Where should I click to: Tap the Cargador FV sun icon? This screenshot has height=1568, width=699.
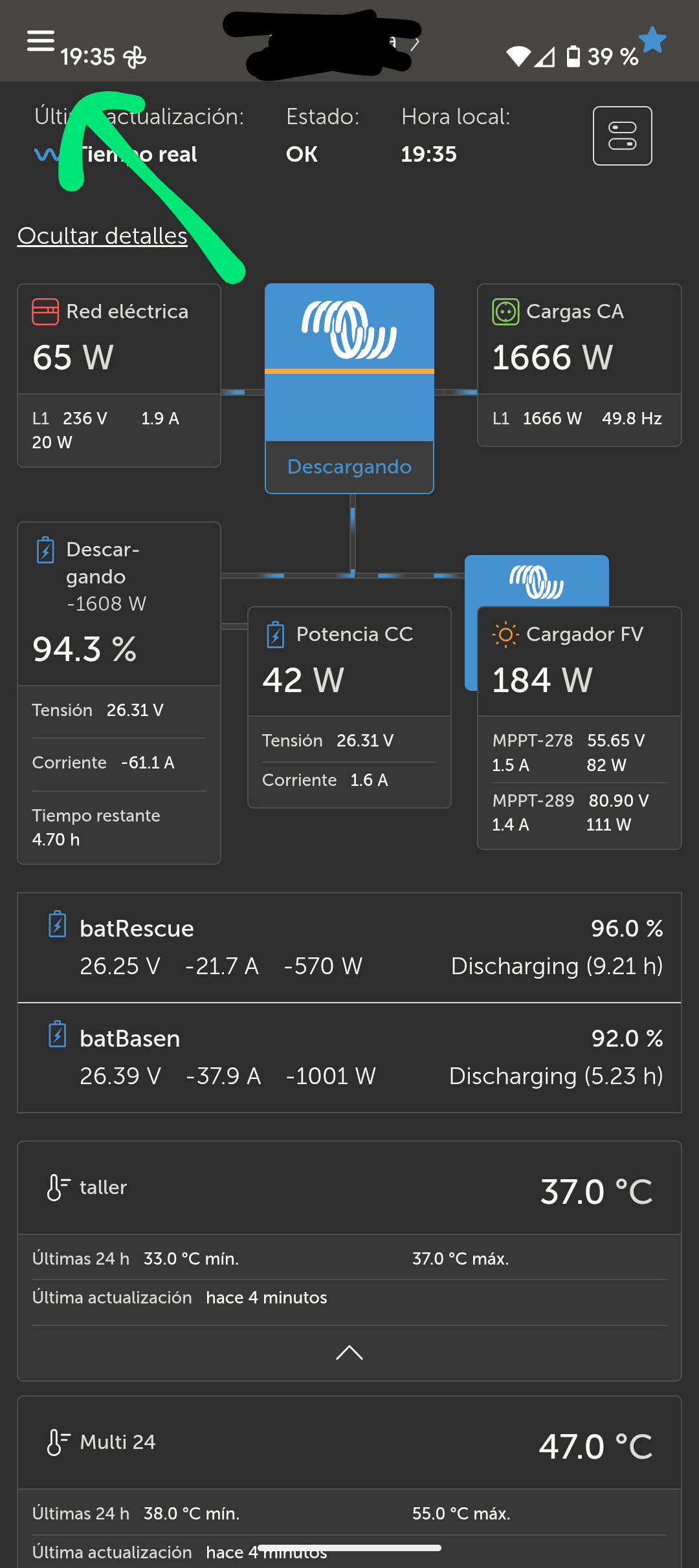(505, 635)
